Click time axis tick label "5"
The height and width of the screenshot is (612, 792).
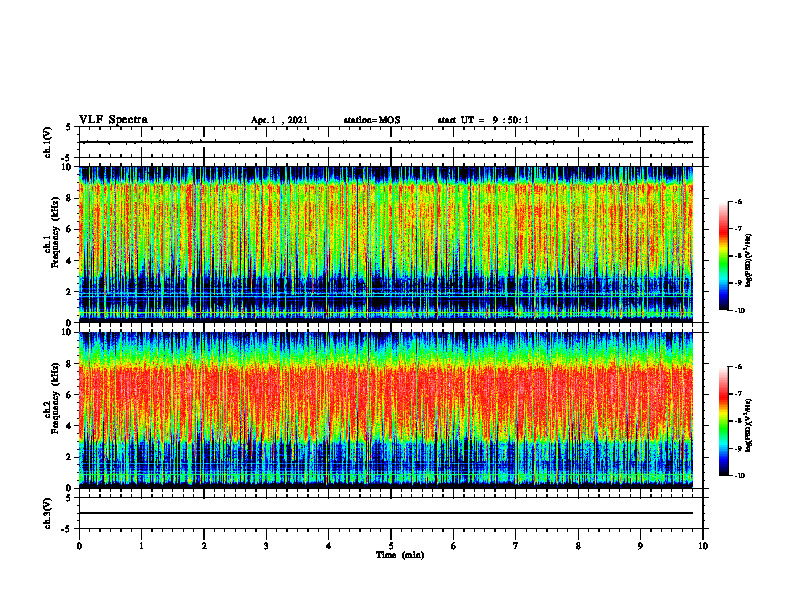(391, 546)
